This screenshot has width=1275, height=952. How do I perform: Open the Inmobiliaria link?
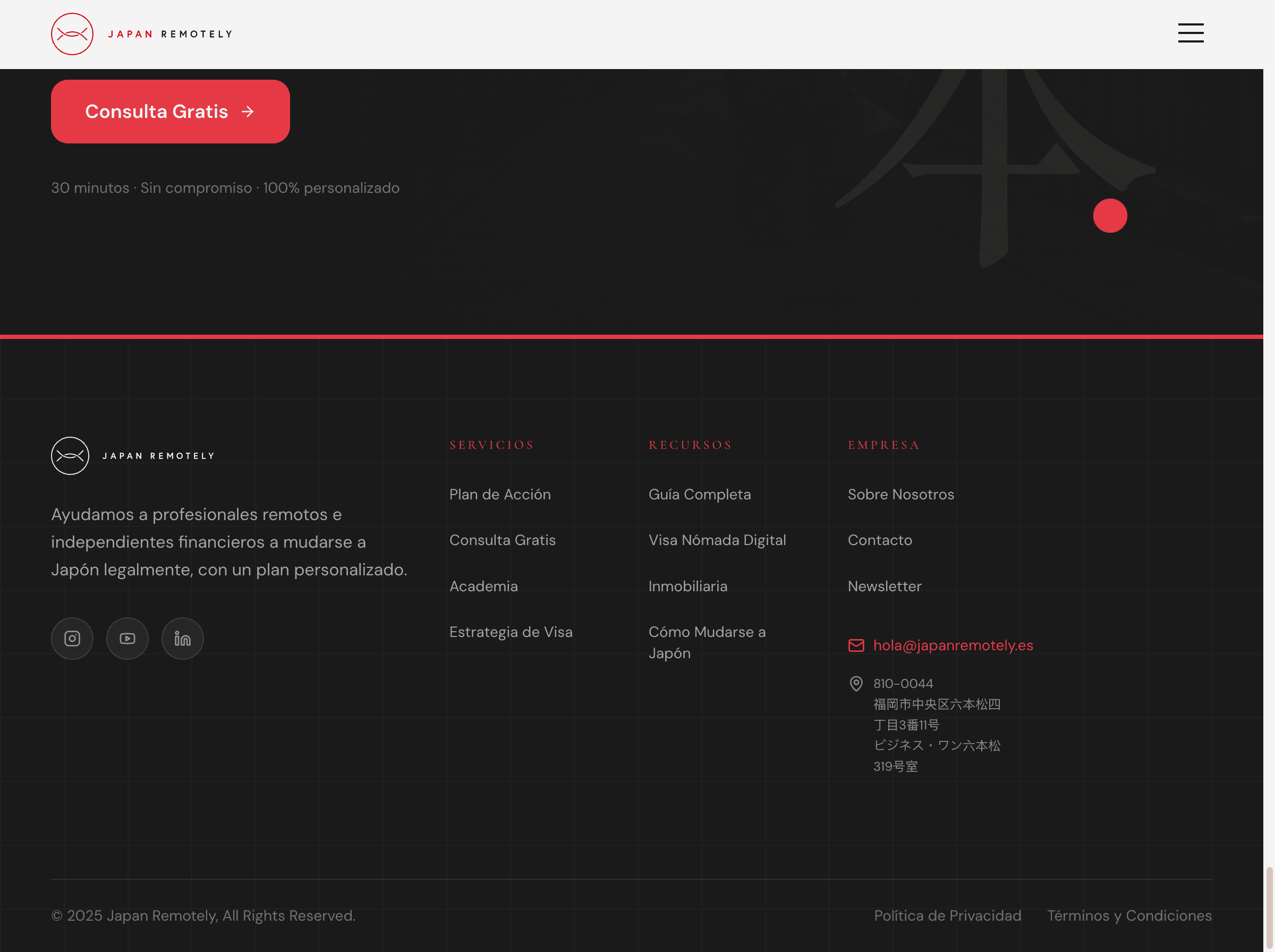click(687, 586)
